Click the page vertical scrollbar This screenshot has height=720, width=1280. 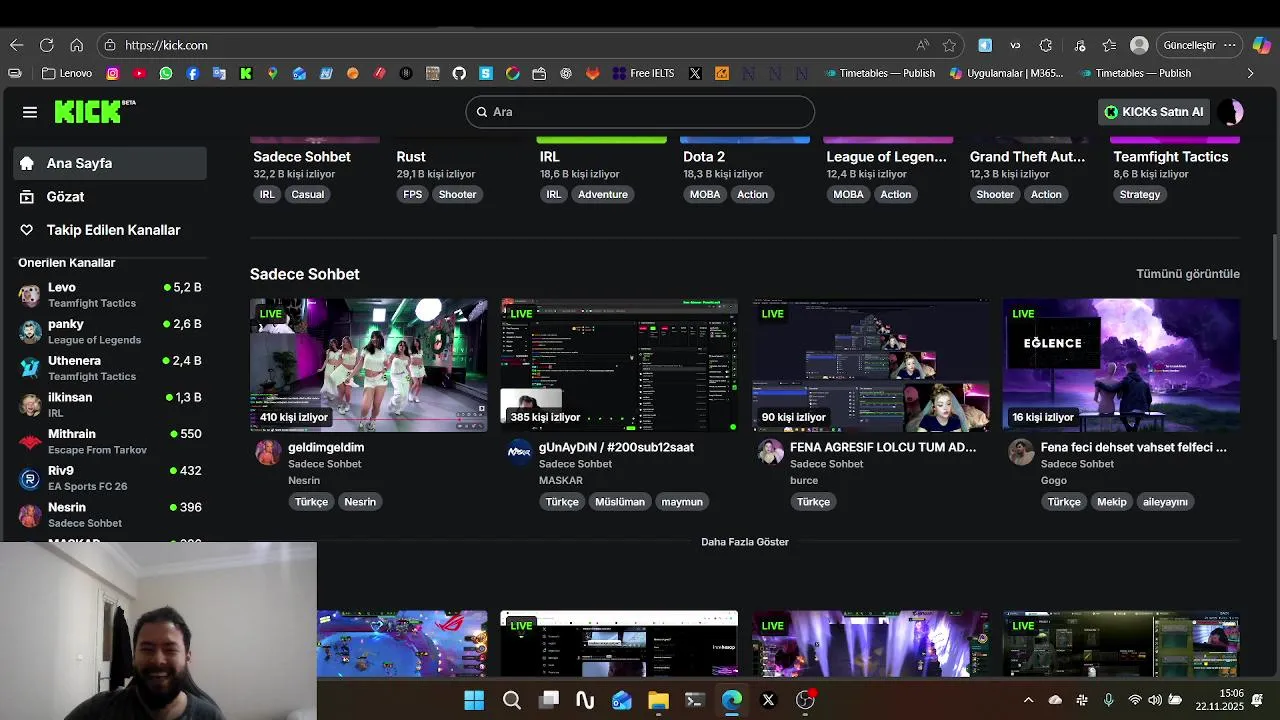click(1274, 287)
